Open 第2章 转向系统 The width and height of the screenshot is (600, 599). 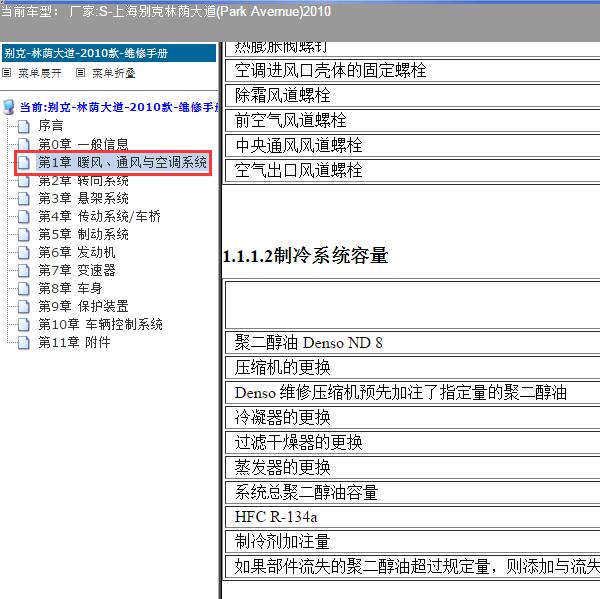(x=83, y=181)
